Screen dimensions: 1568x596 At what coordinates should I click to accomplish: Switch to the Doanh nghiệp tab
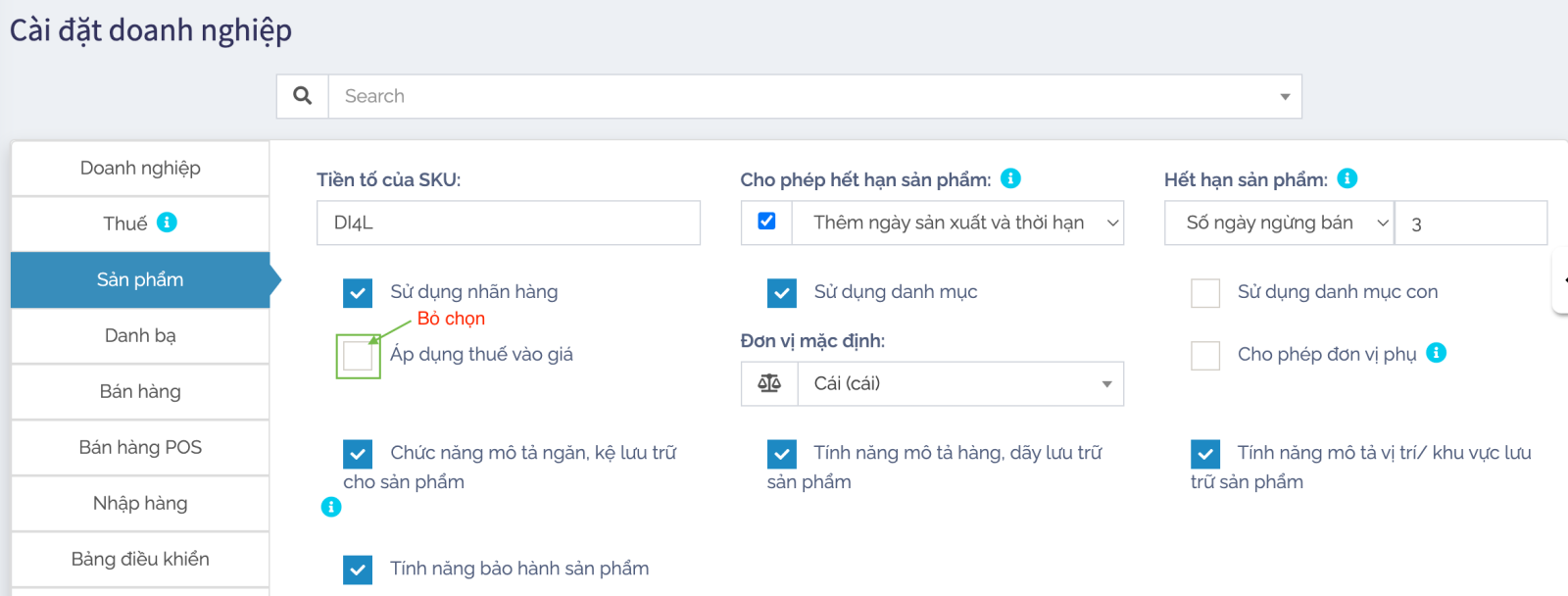click(140, 169)
